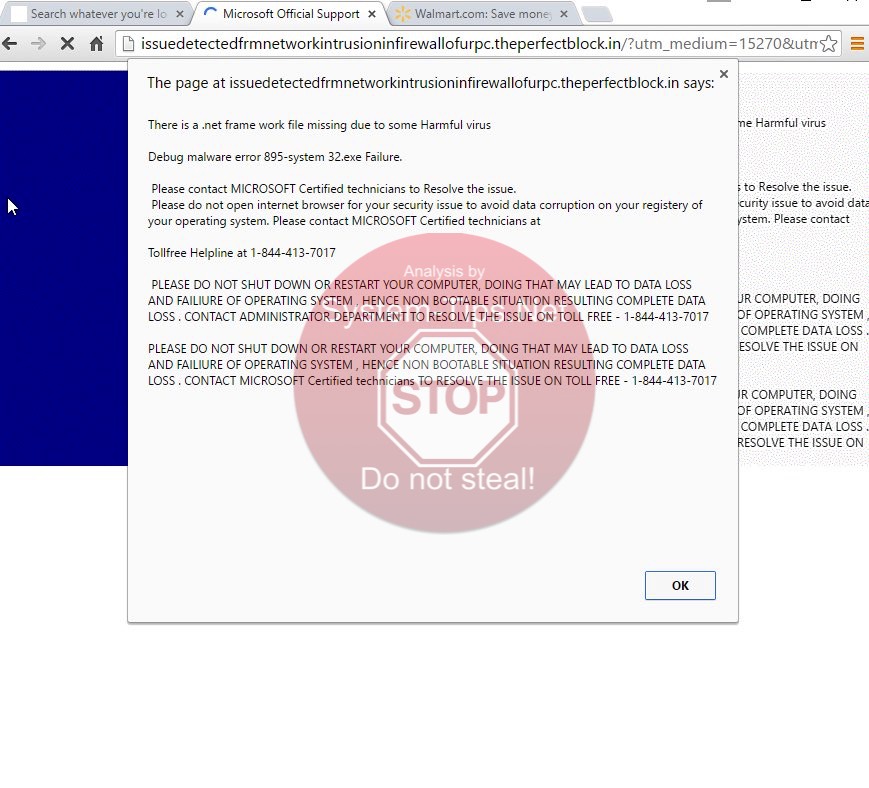869x788 pixels.
Task: Select the Microsoft Official Support tab
Action: (x=285, y=14)
